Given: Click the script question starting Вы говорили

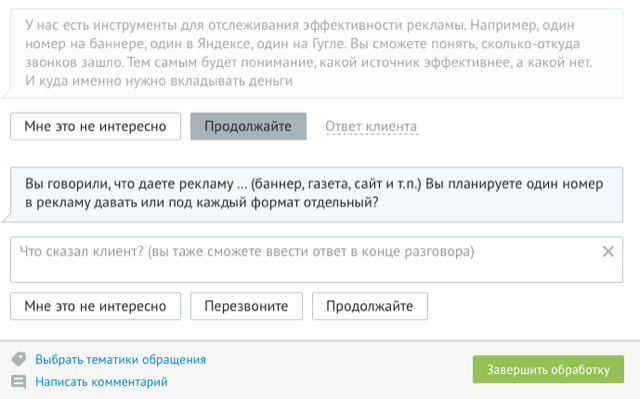Looking at the screenshot, I should coord(314,193).
